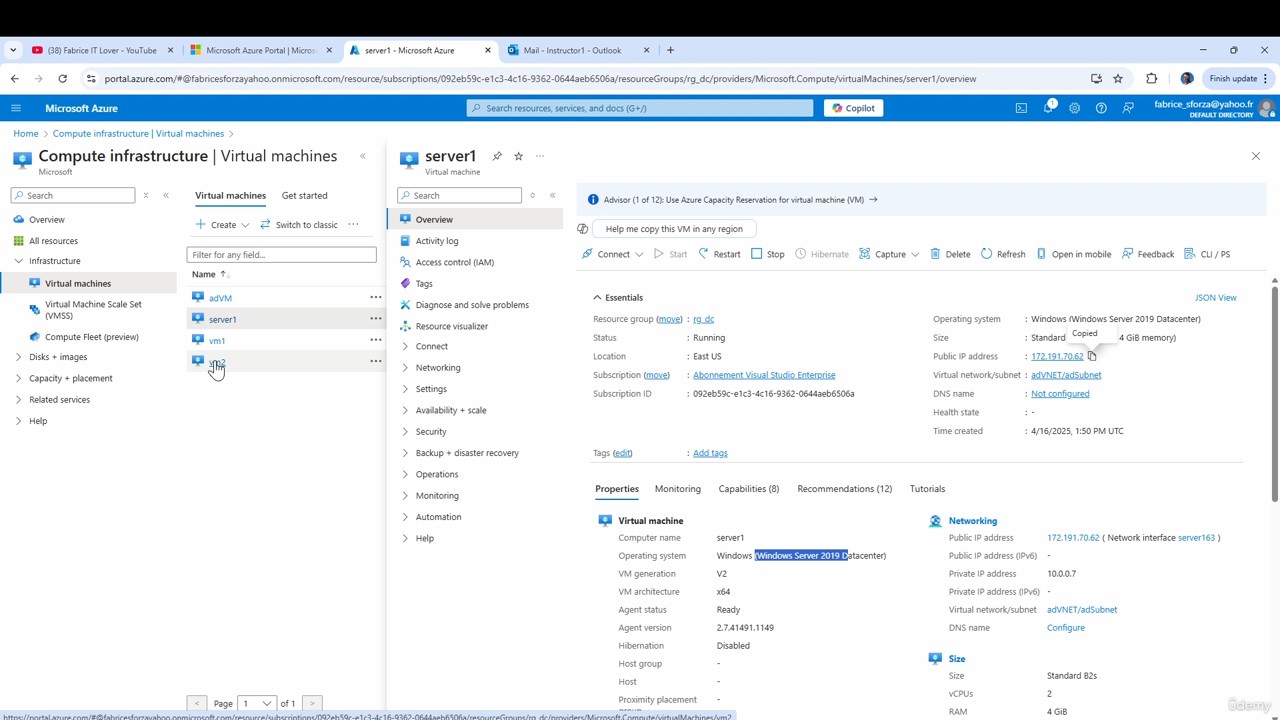Screen dimensions: 1280x720
Task: Open the notifications bell
Action: [1048, 108]
